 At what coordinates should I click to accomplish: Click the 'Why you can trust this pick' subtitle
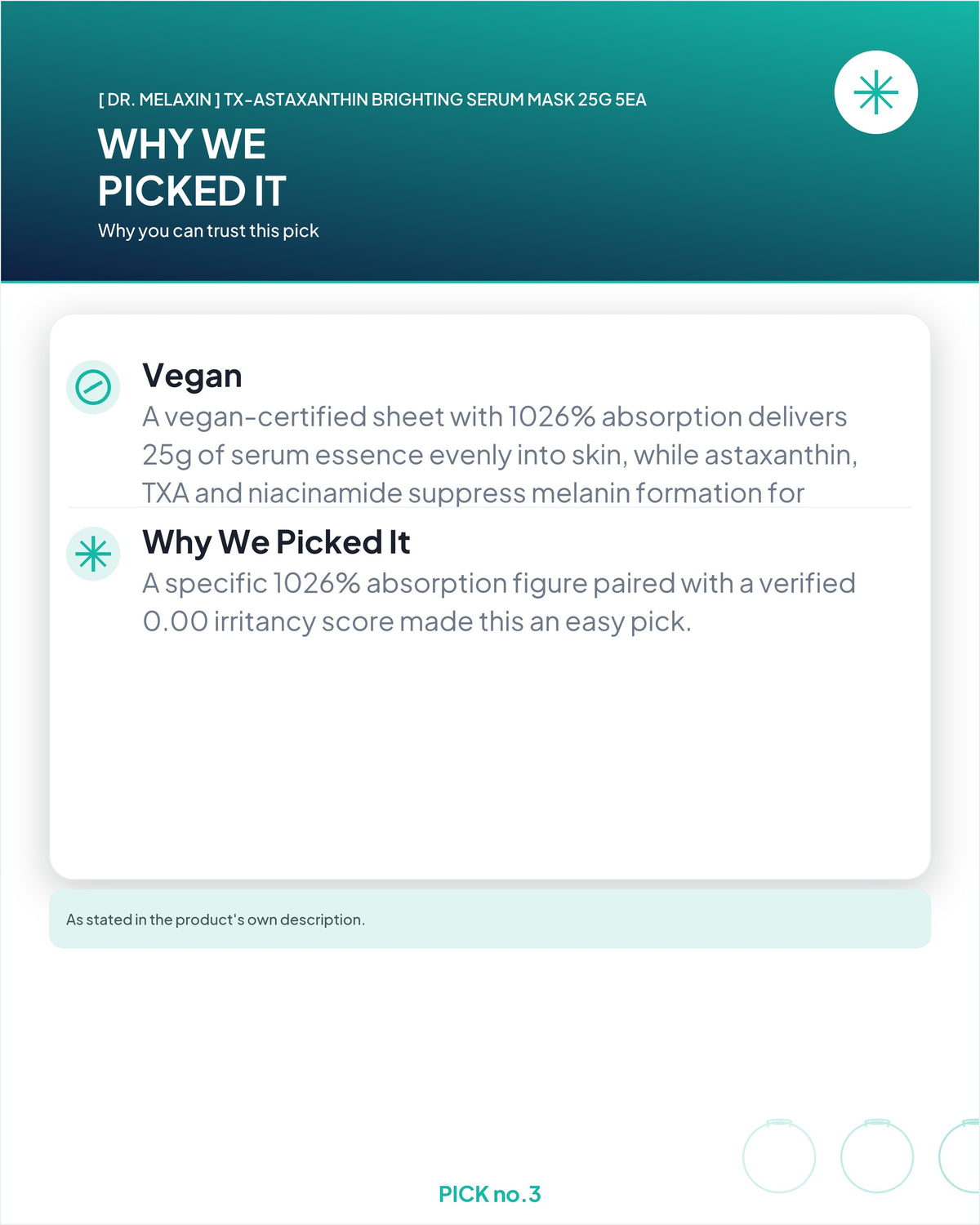point(208,231)
